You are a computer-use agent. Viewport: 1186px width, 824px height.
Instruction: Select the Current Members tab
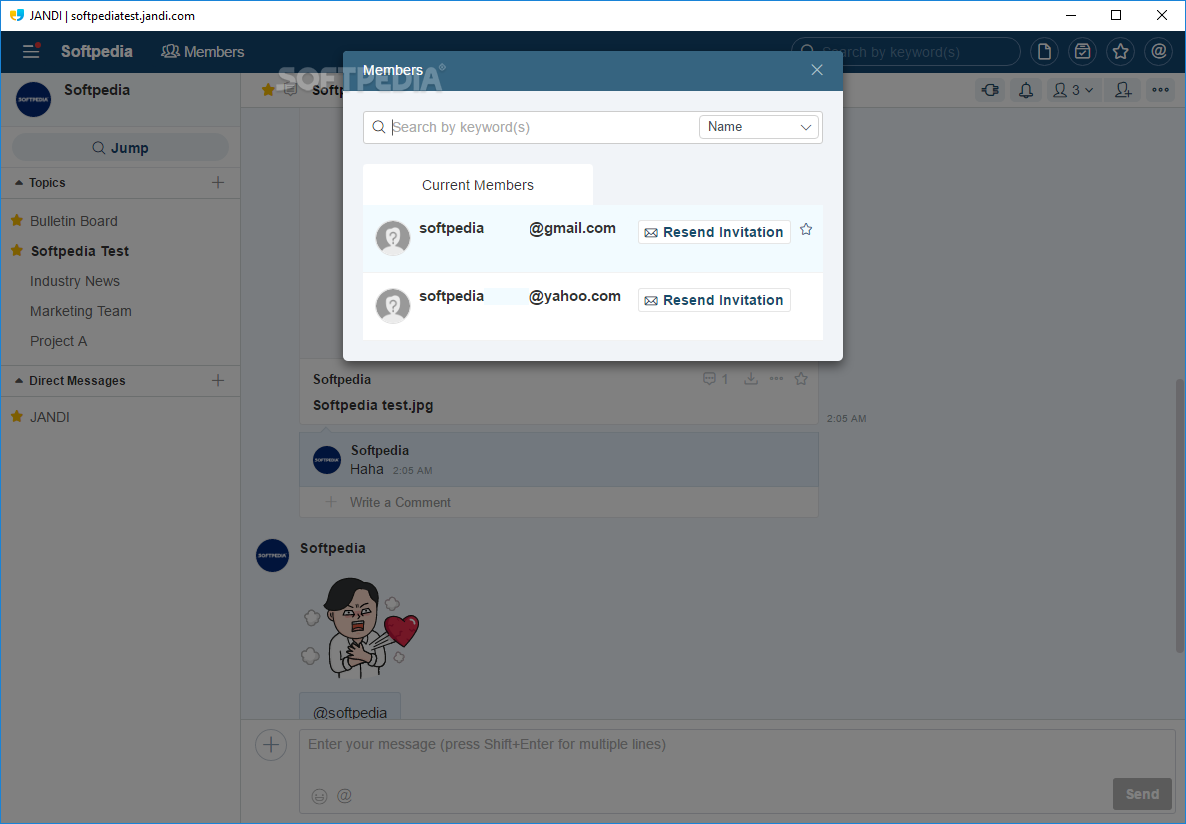478,185
